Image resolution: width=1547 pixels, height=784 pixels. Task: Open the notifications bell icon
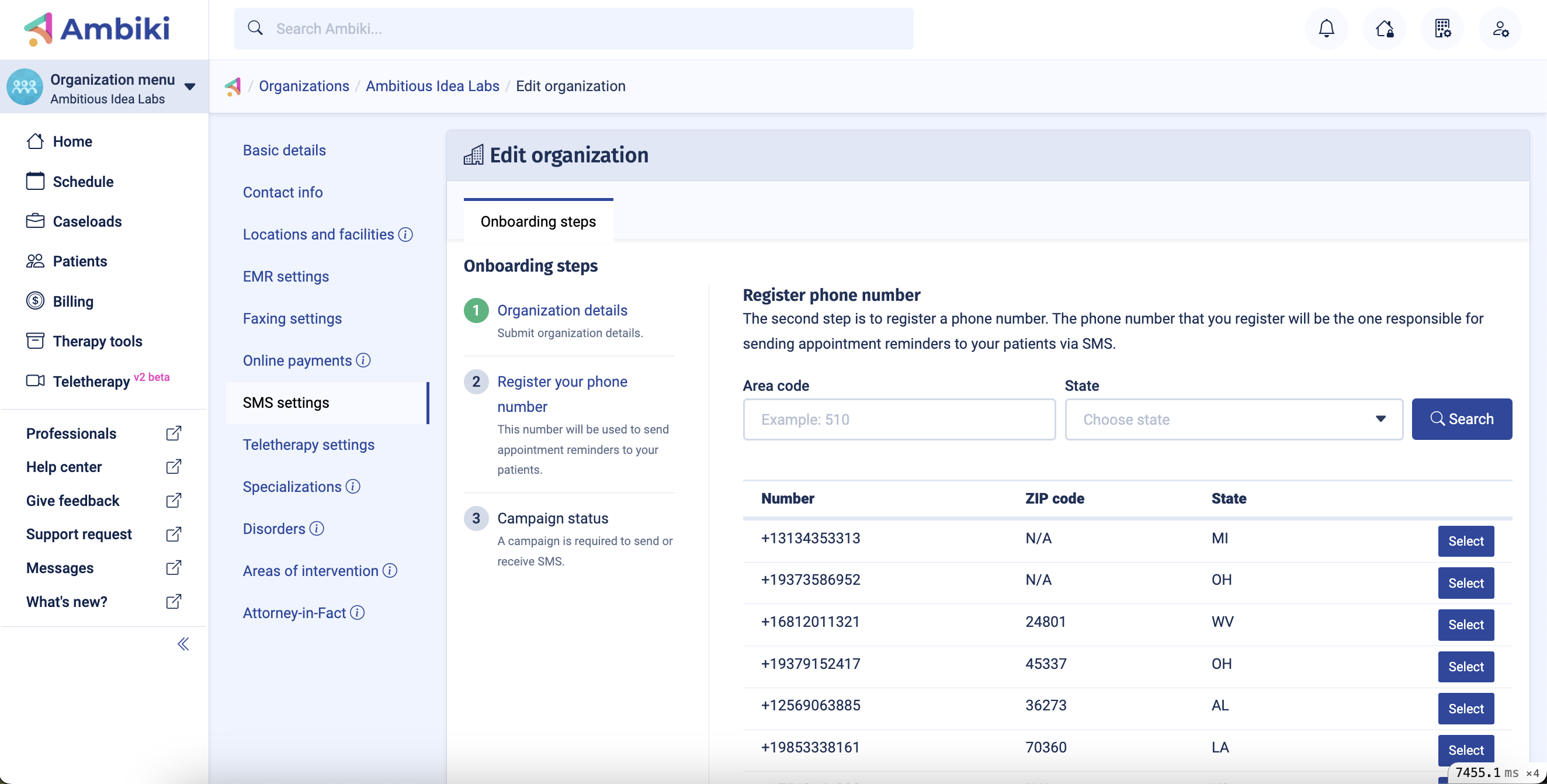tap(1326, 28)
